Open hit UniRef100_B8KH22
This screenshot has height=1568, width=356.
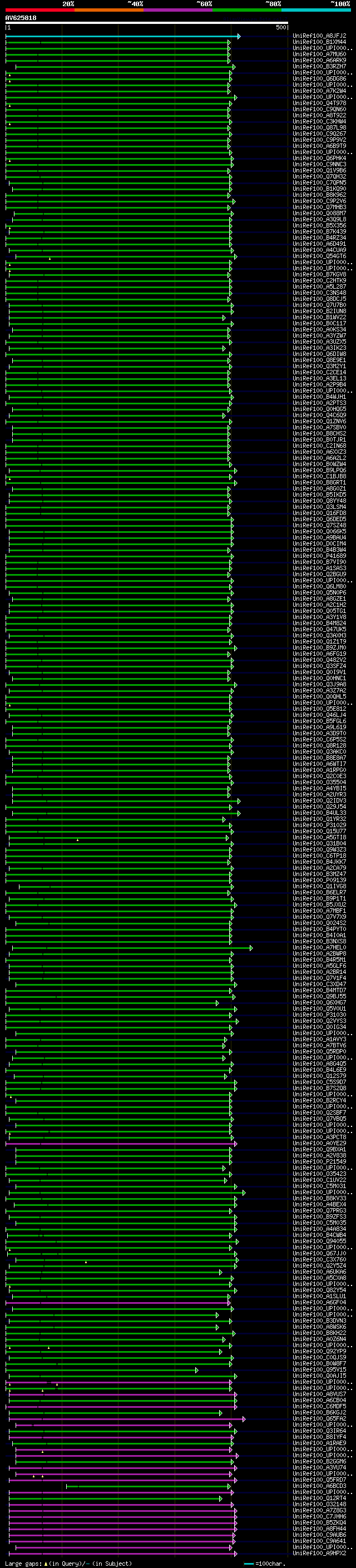click(x=319, y=1332)
